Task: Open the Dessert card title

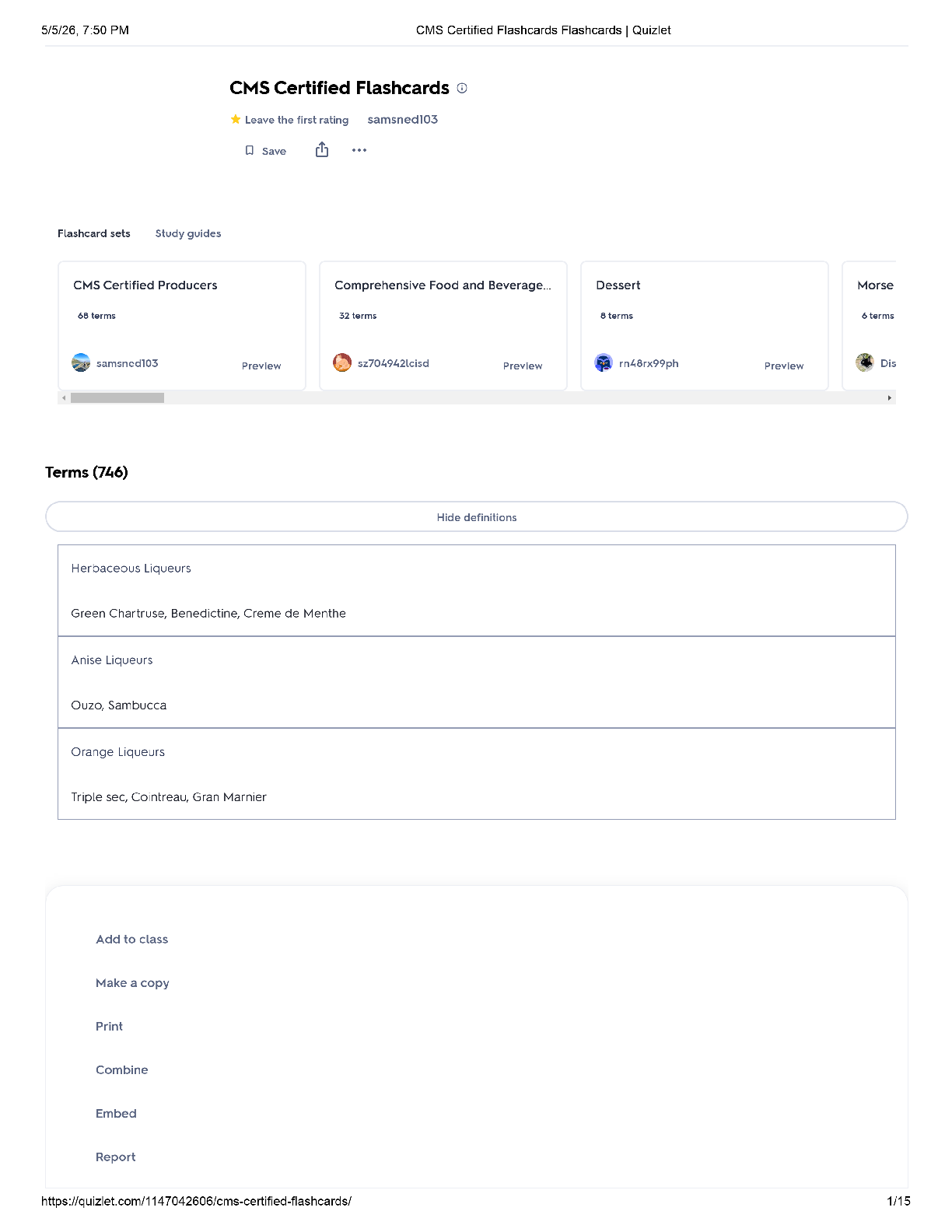Action: point(618,285)
